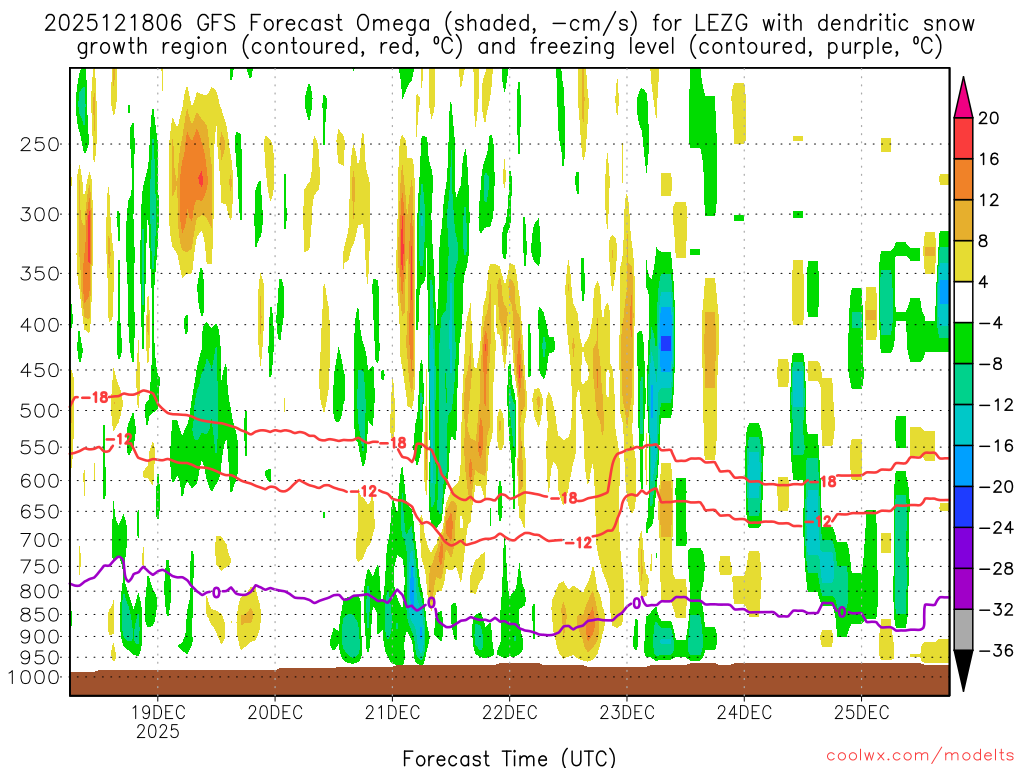
Task: Click the '-20' colorbar value label
Action: coord(996,487)
